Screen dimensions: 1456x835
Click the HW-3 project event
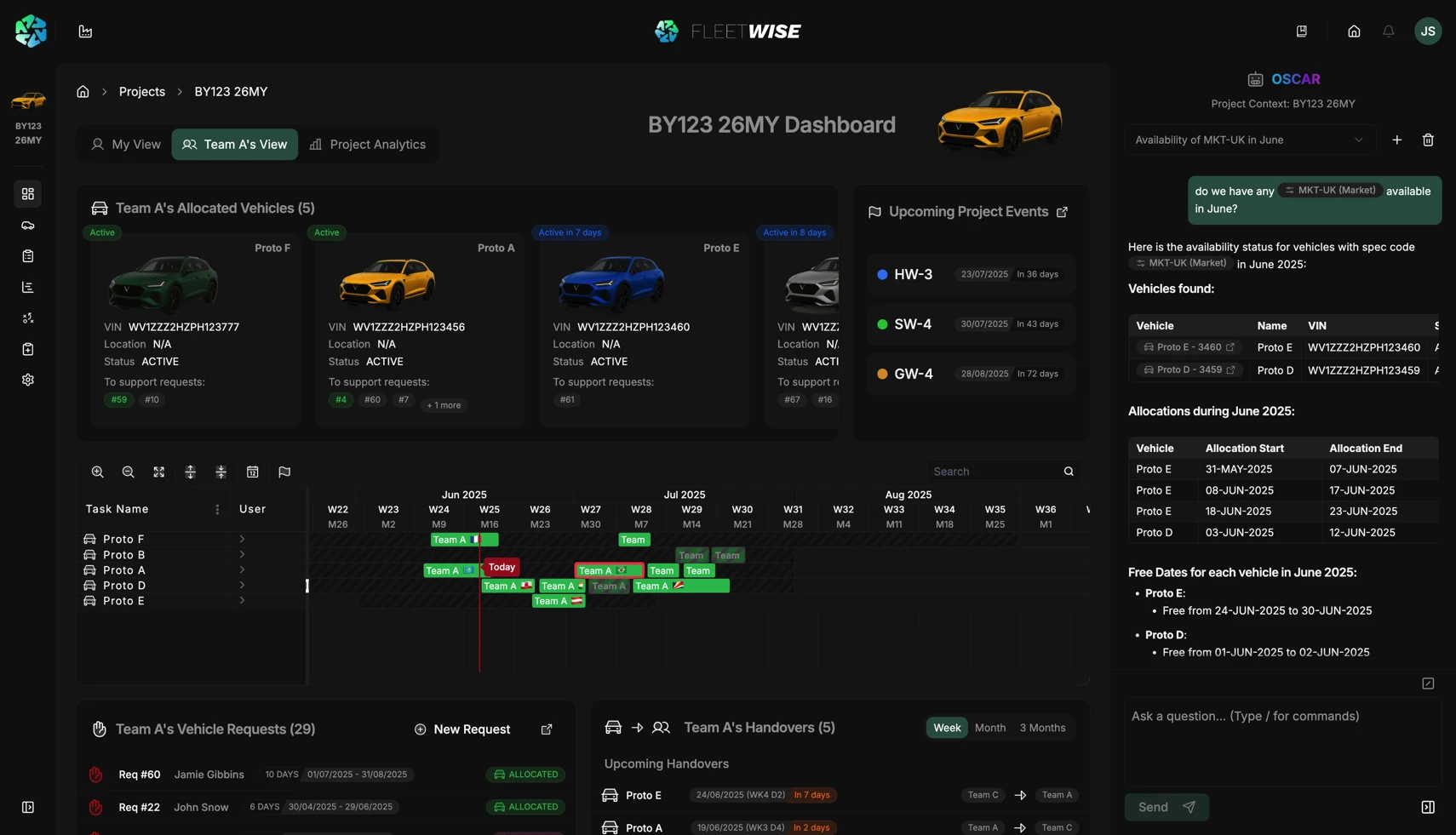(972, 274)
